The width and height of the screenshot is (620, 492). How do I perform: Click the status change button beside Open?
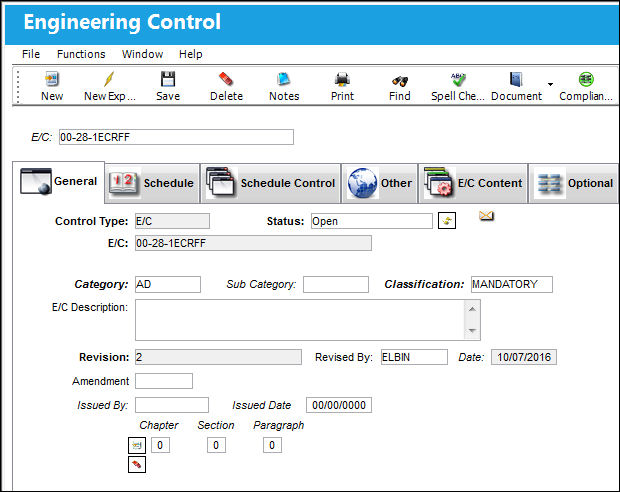coord(447,221)
